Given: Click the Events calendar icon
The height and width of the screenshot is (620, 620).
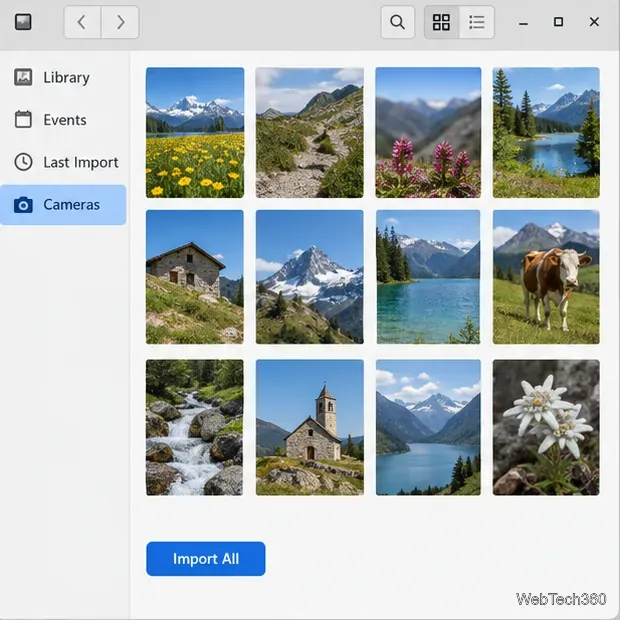Looking at the screenshot, I should coord(23,119).
